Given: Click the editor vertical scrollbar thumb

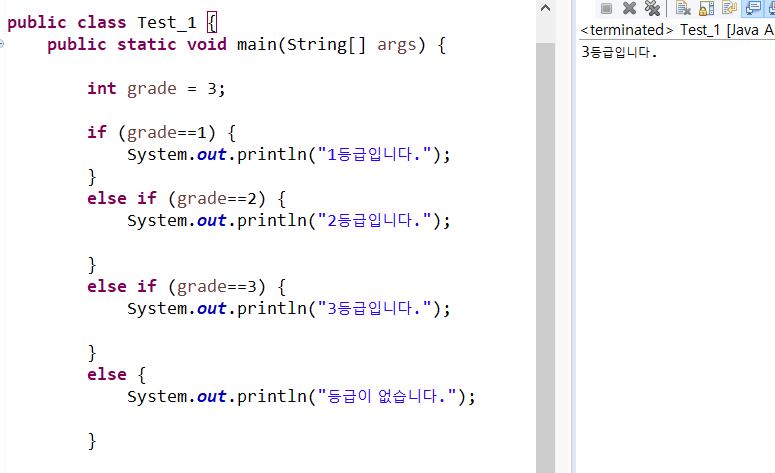Looking at the screenshot, I should coord(545,257).
